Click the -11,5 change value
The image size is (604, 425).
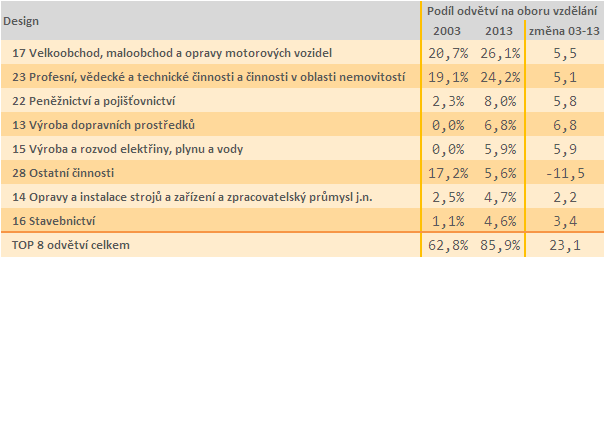[565, 173]
